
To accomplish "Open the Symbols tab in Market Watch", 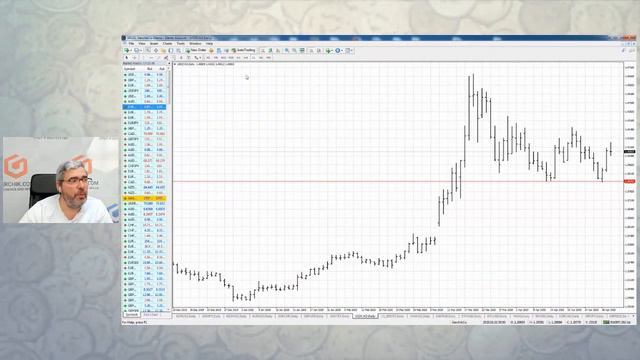I will (131, 315).
